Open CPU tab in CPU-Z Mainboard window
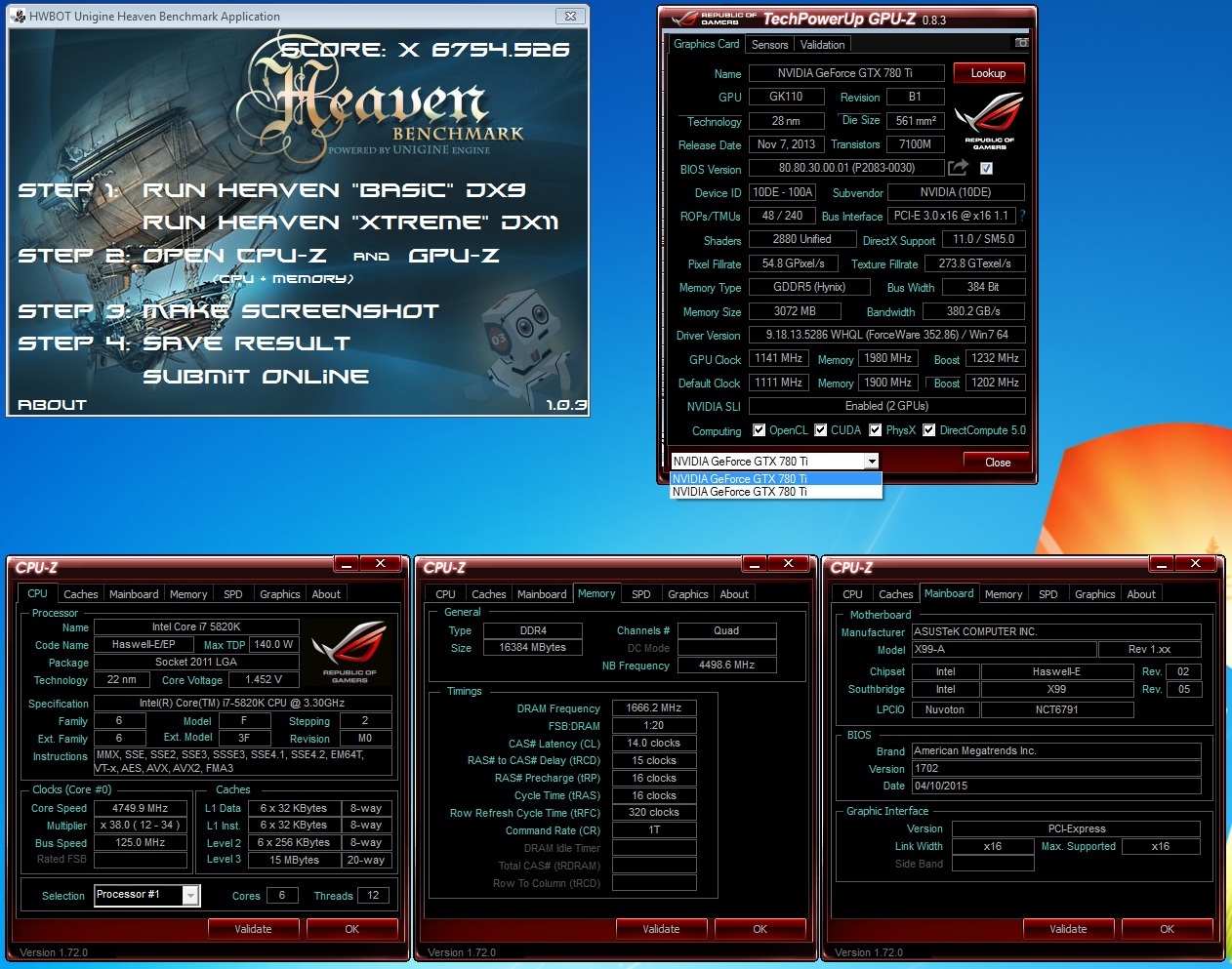The image size is (1232, 969). 852,594
